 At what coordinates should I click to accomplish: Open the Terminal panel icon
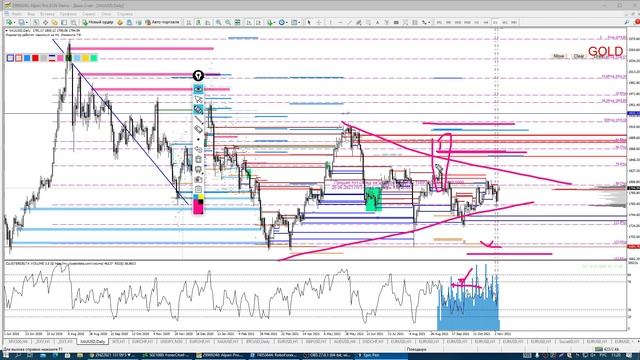coord(64,22)
